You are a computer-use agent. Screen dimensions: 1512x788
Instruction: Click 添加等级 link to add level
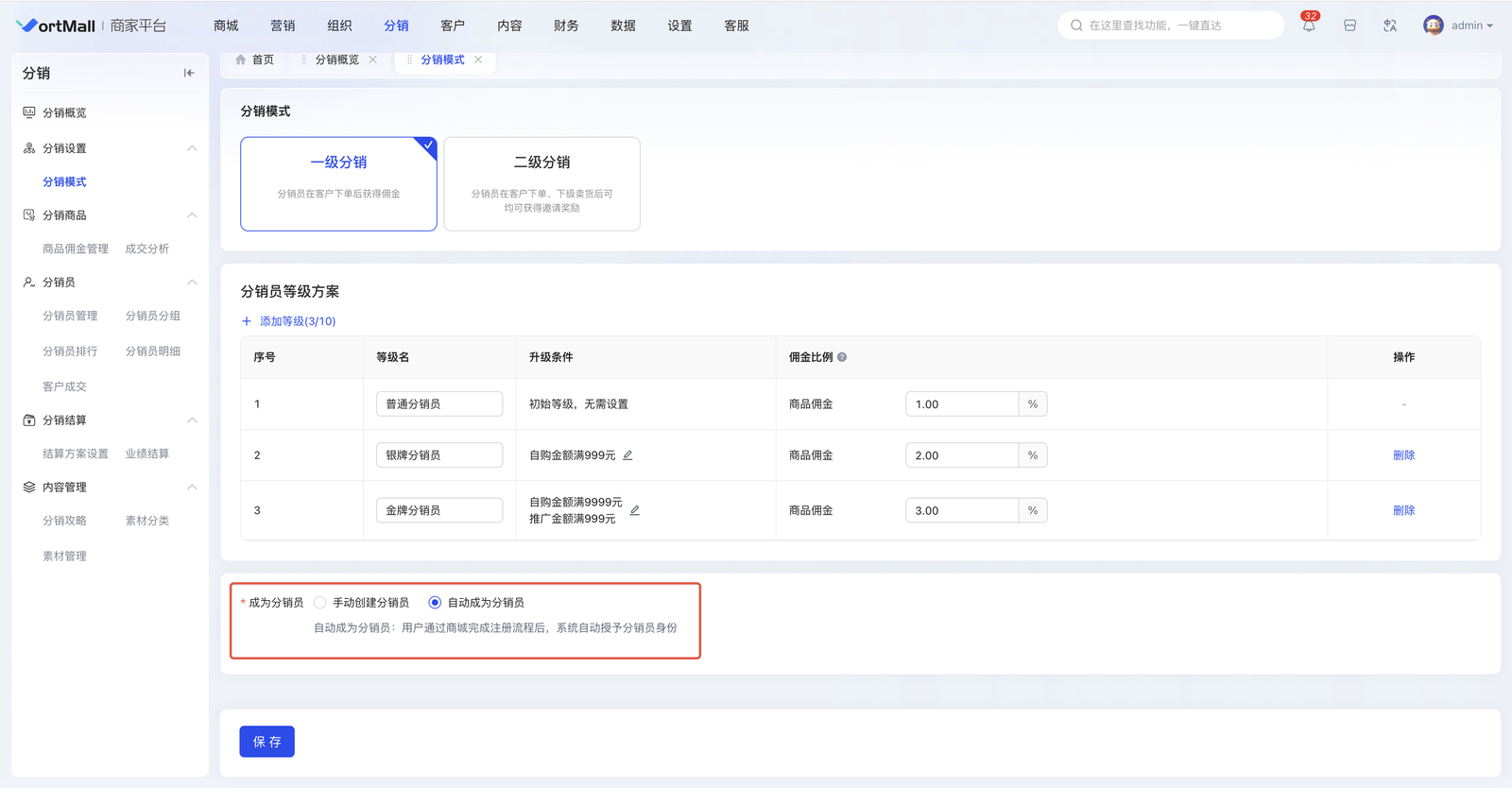(x=289, y=321)
